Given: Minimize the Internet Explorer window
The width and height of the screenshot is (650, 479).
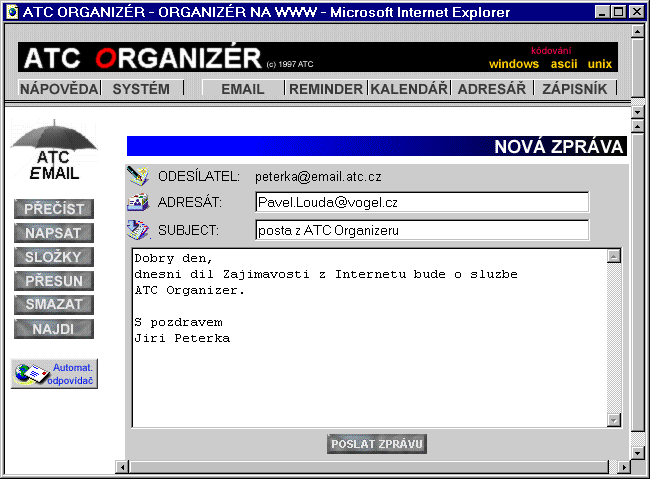Looking at the screenshot, I should point(602,12).
